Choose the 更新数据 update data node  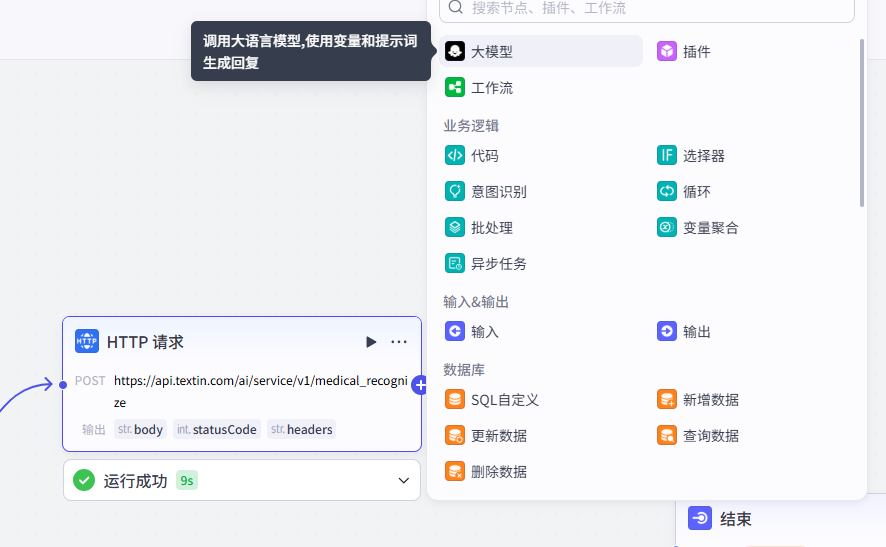coord(485,436)
